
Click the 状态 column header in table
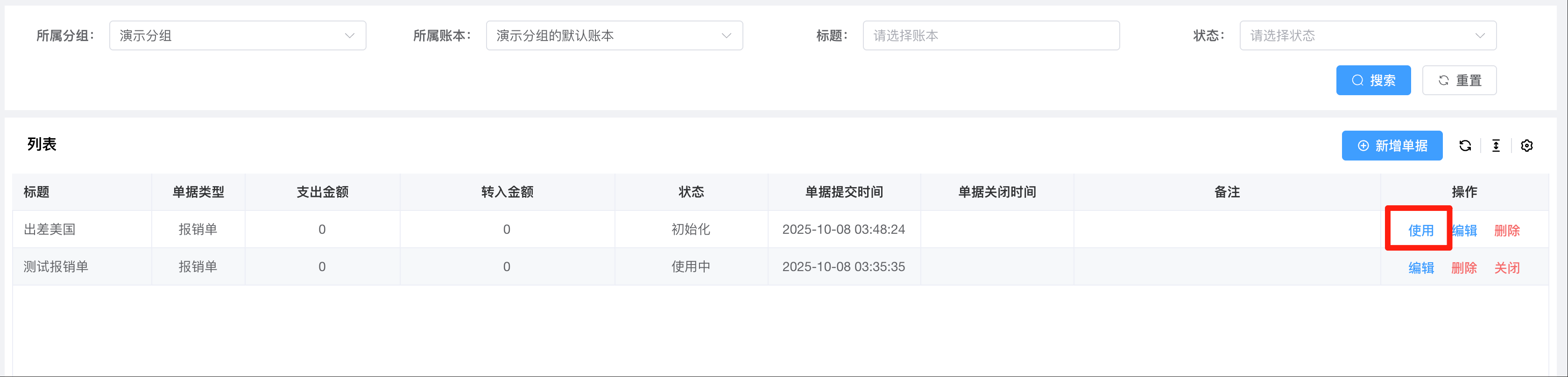coord(691,192)
